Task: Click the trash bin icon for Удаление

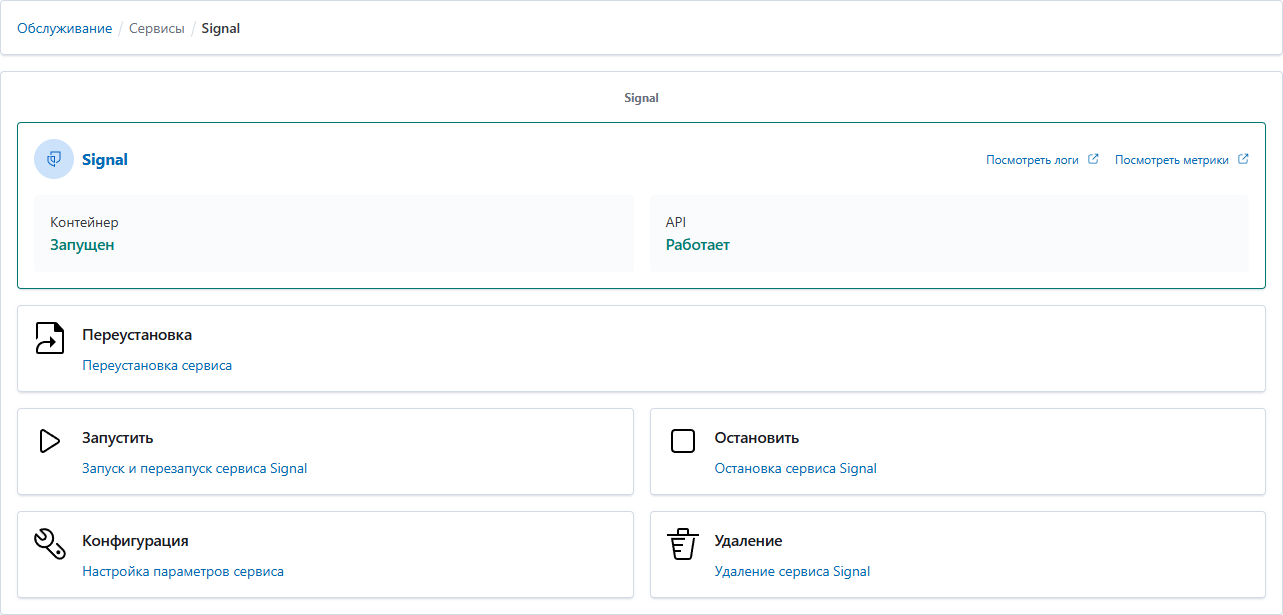Action: pyautogui.click(x=682, y=544)
